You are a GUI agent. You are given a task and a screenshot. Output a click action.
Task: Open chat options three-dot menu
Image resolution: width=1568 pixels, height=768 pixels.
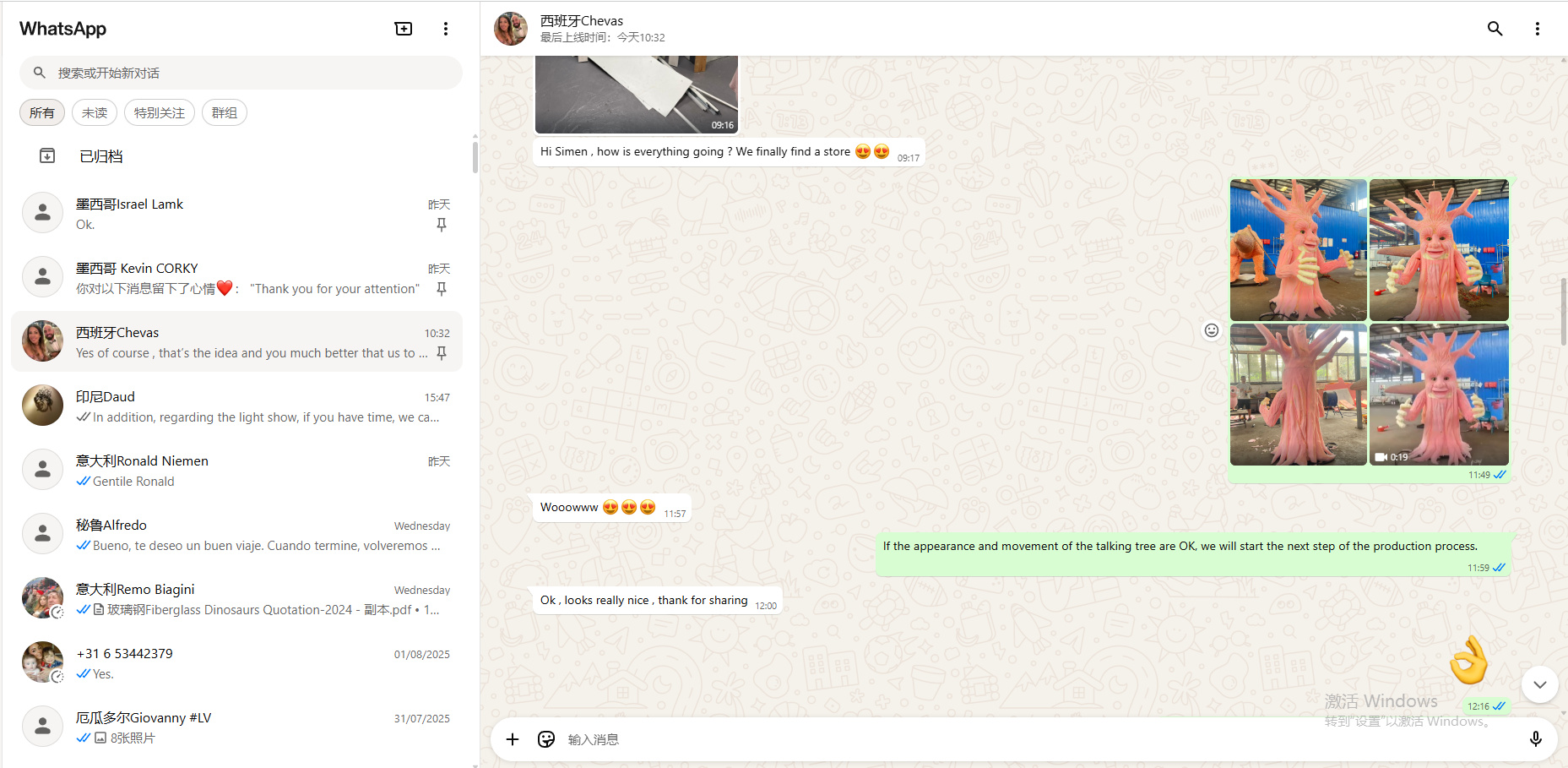(1537, 29)
